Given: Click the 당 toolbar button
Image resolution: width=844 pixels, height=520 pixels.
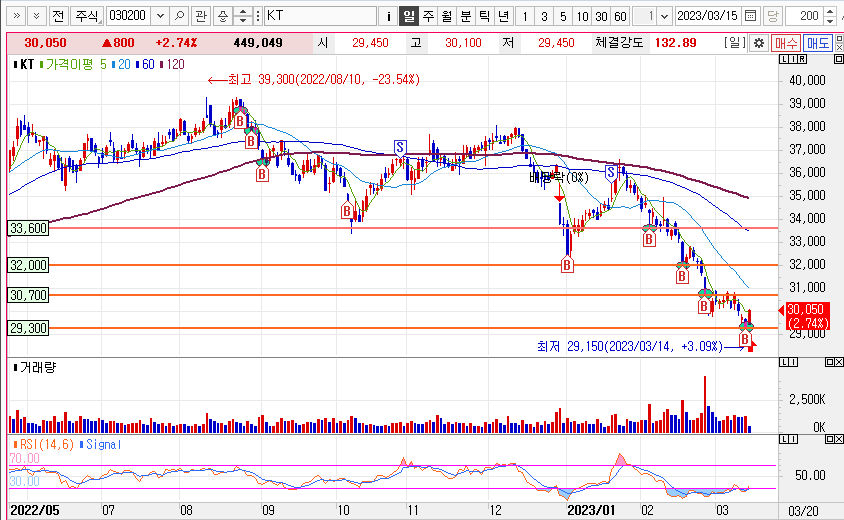Looking at the screenshot, I should pos(772,16).
